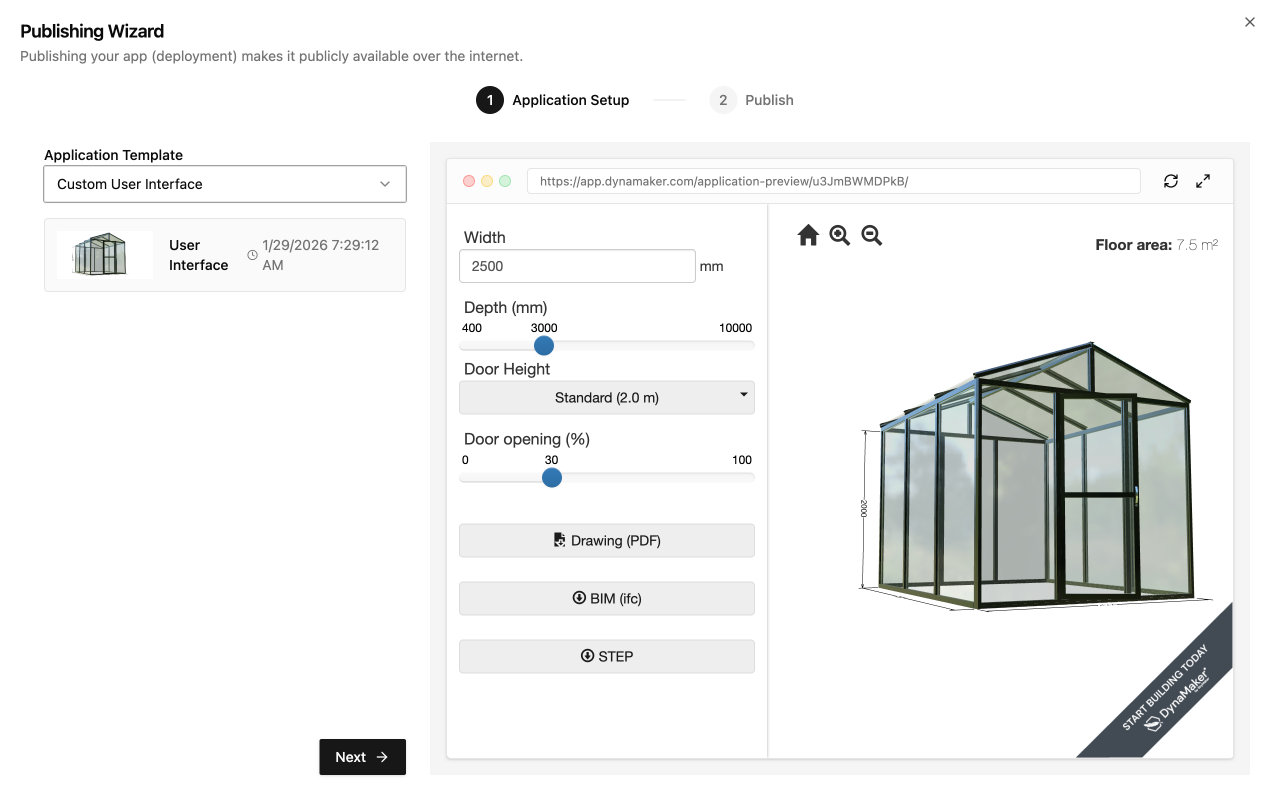This screenshot has width=1272, height=795.
Task: Select the zoom out magnifier icon
Action: pos(871,234)
